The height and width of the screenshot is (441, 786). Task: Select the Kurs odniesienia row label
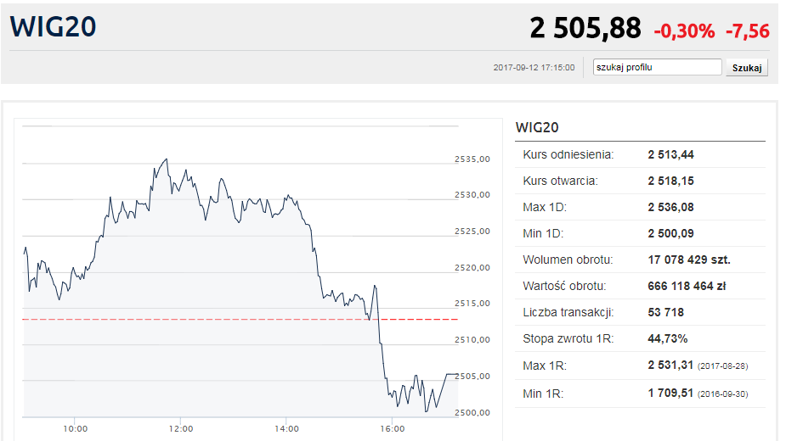click(x=568, y=154)
